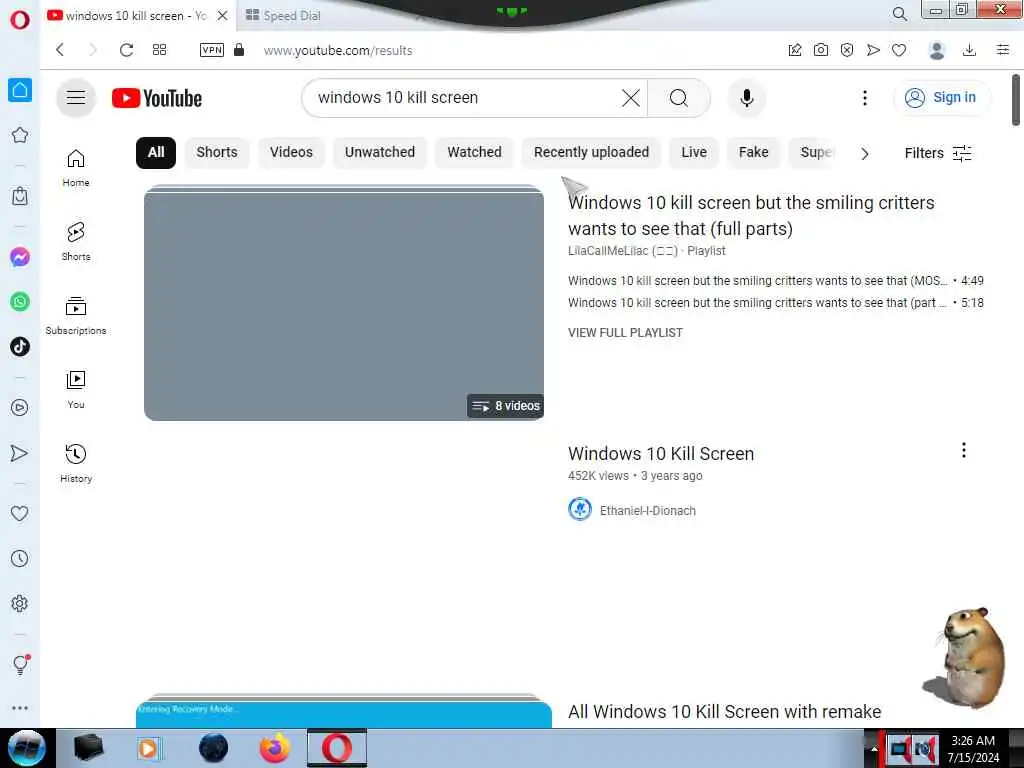Click VIEW FULL PLAYLIST link

click(x=625, y=332)
